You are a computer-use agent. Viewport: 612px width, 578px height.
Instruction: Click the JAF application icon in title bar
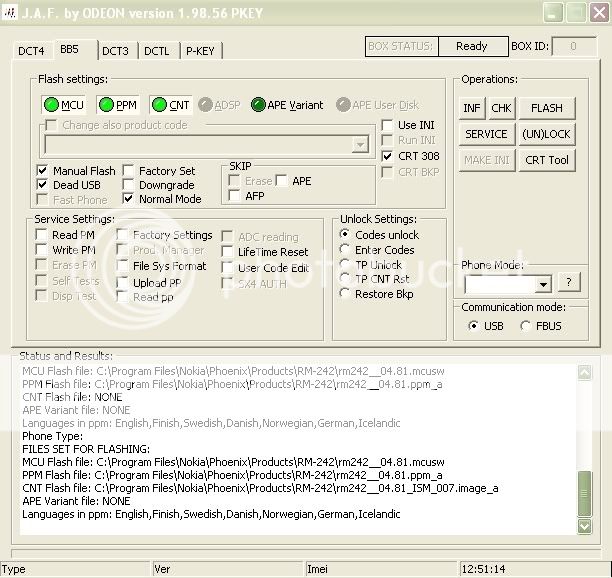click(x=9, y=12)
